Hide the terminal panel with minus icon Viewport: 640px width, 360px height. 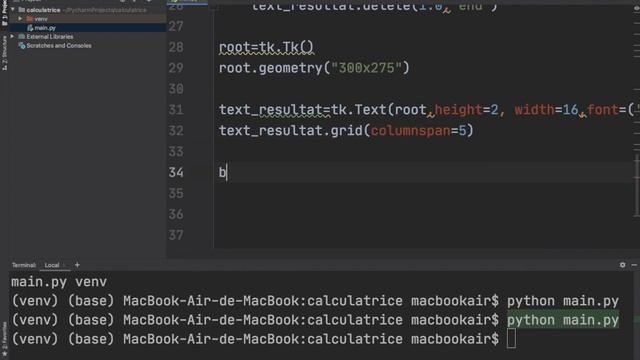(634, 265)
